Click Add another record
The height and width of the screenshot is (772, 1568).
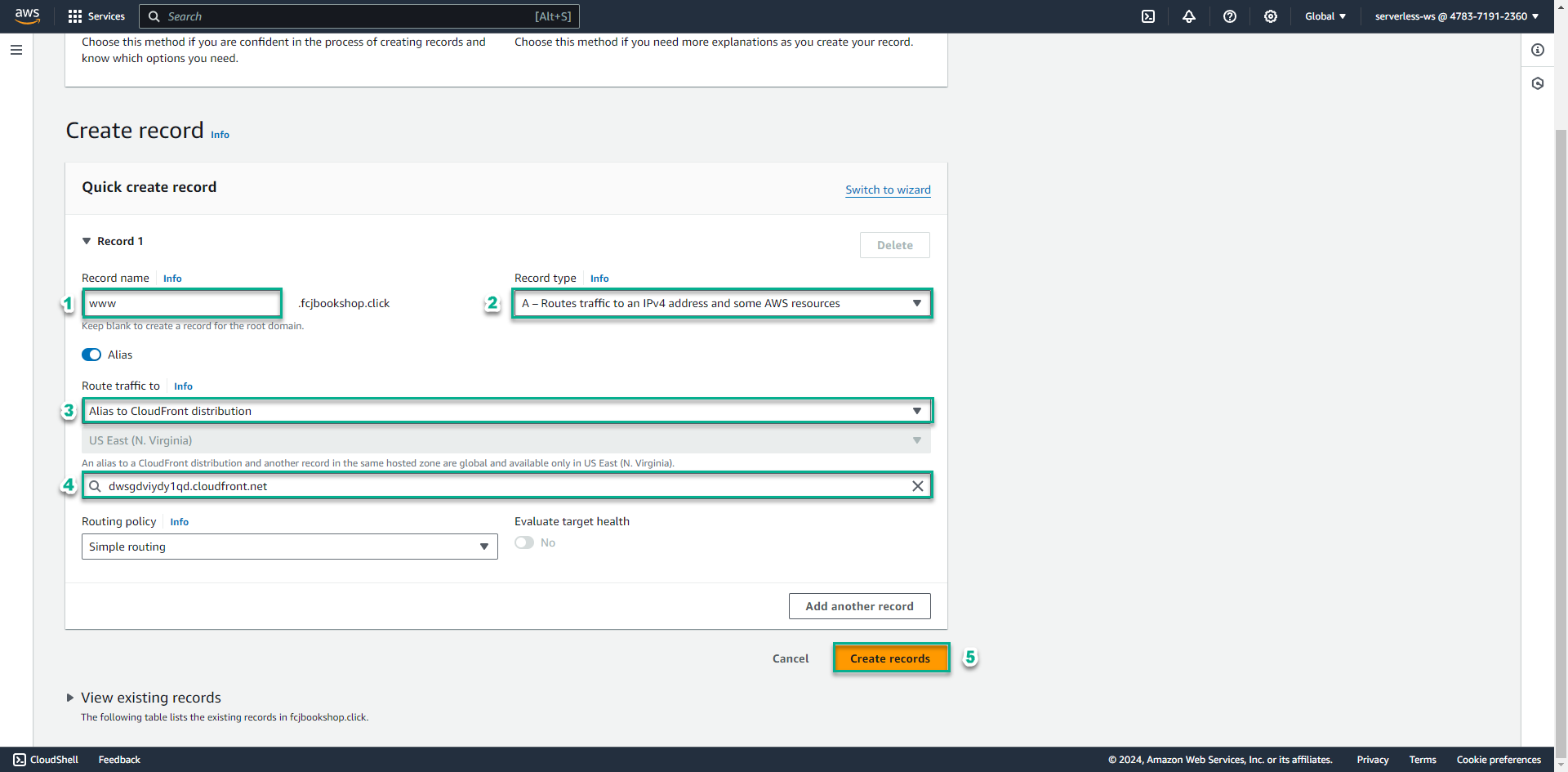(x=859, y=606)
